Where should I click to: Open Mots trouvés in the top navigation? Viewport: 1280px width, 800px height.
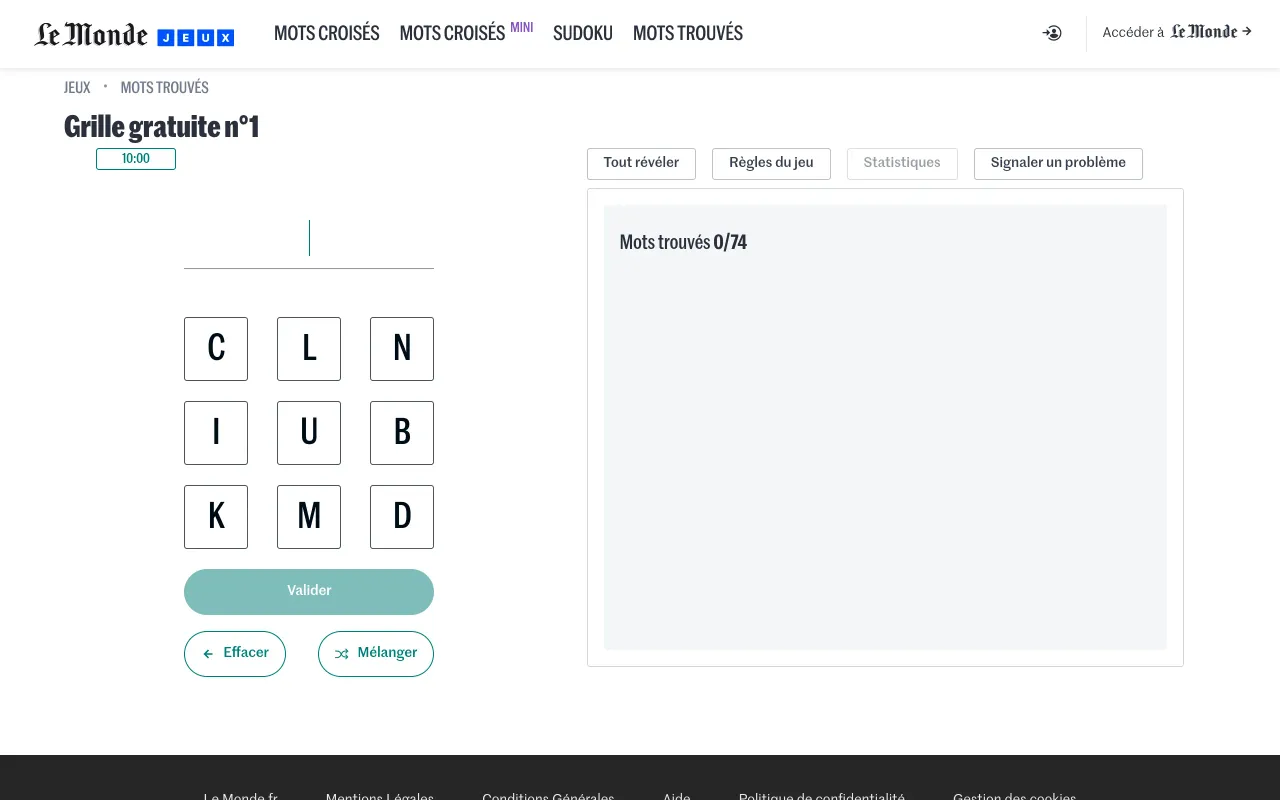(x=688, y=34)
